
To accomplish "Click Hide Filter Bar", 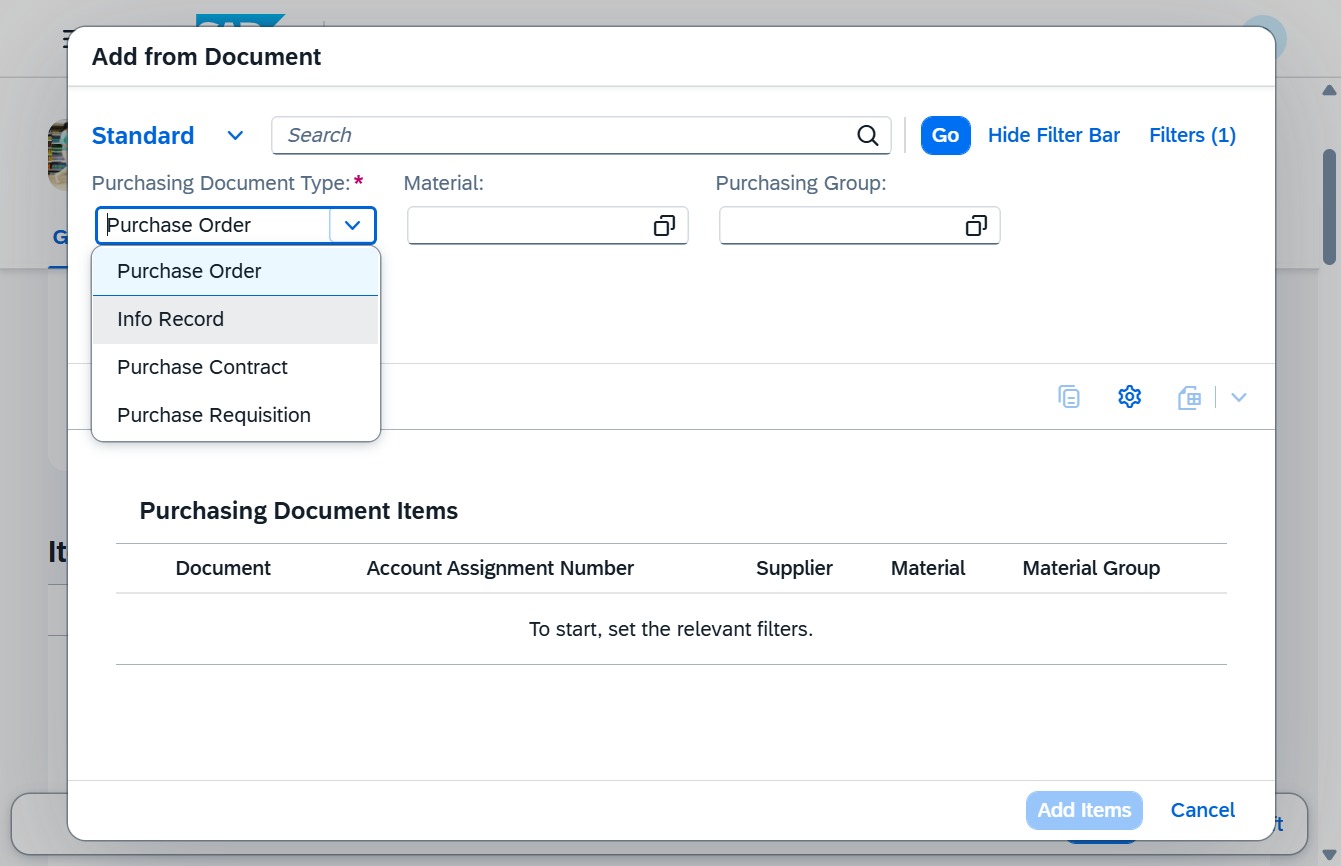I will [1054, 136].
